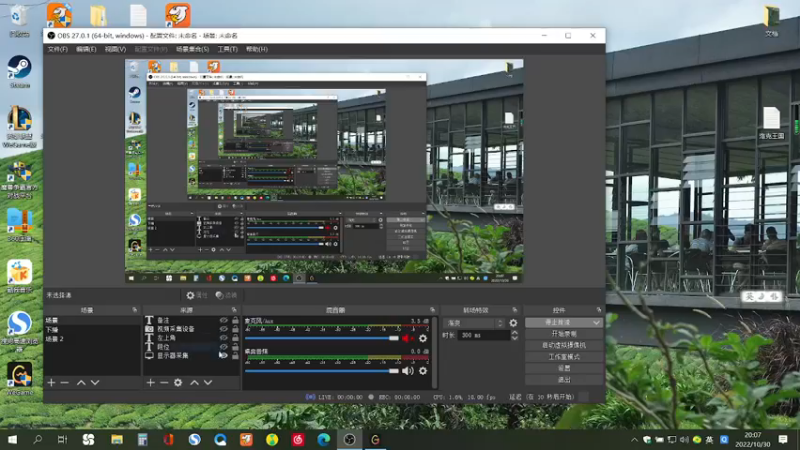Image resolution: width=800 pixels, height=450 pixels.
Task: Move the selected source up
Action: (x=194, y=382)
